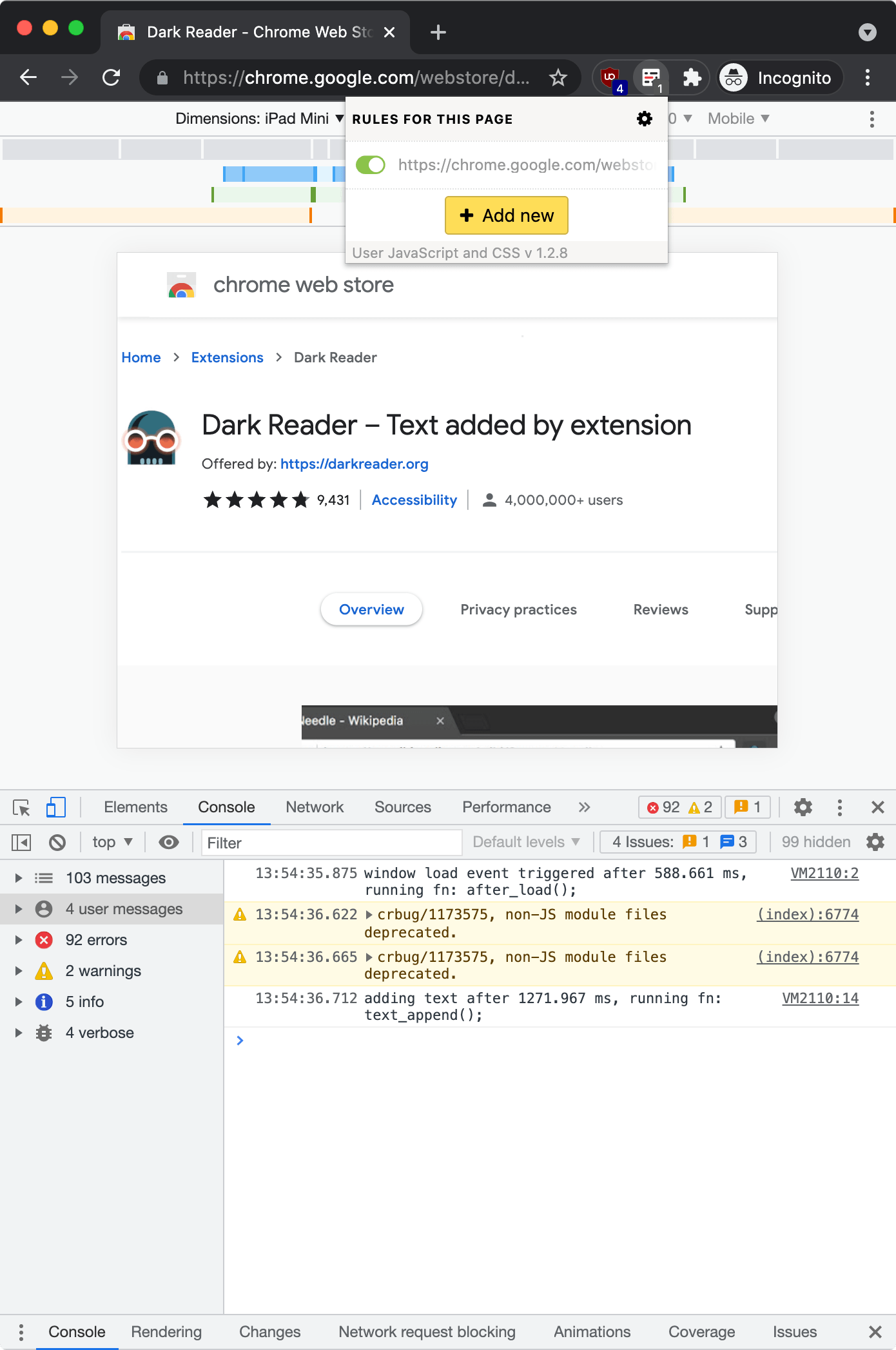Open the Extensions puzzle-piece menu
This screenshot has width=896, height=1350.
pos(692,78)
